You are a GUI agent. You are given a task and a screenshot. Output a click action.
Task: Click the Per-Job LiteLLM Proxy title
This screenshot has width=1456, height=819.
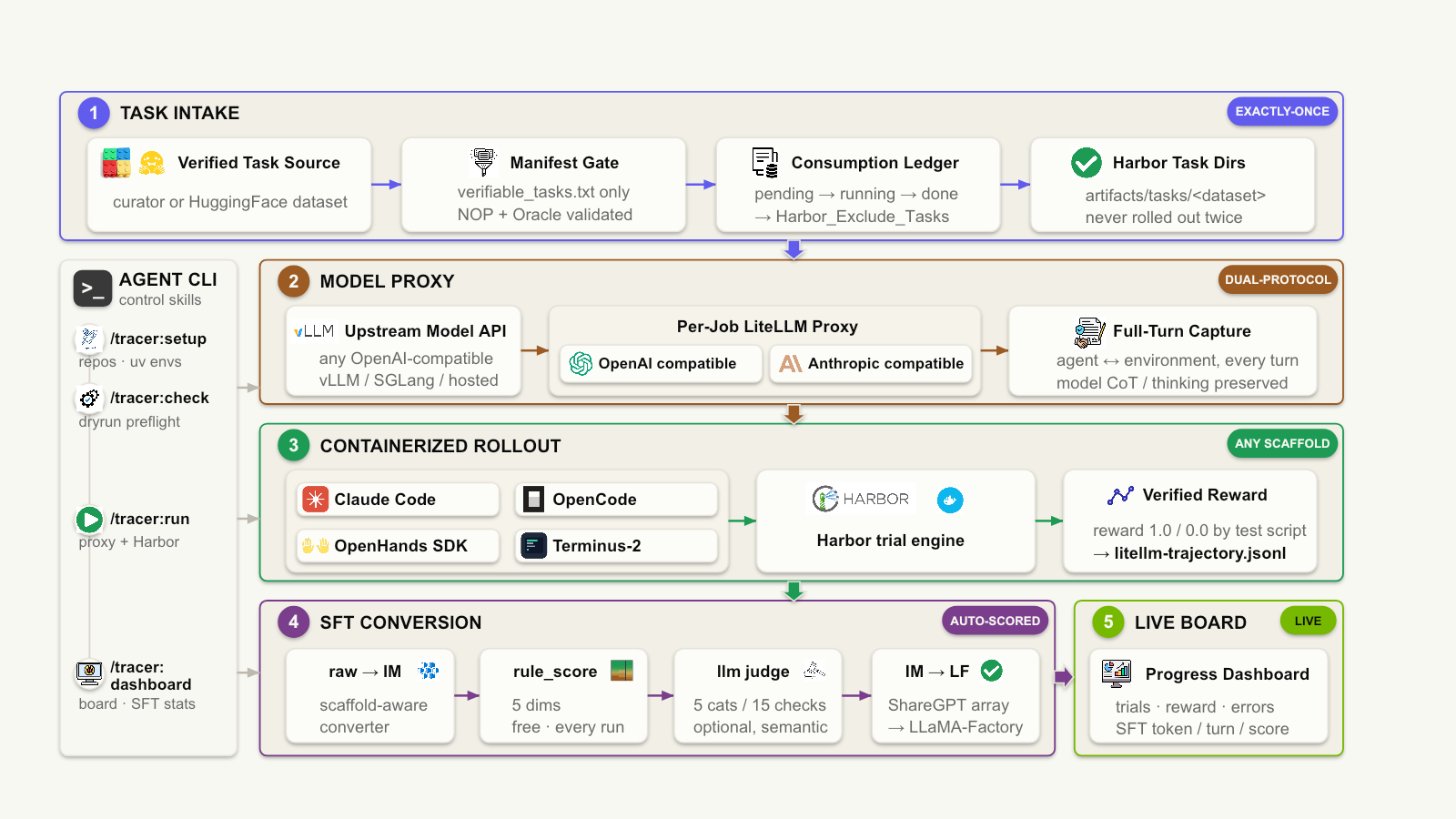click(767, 327)
